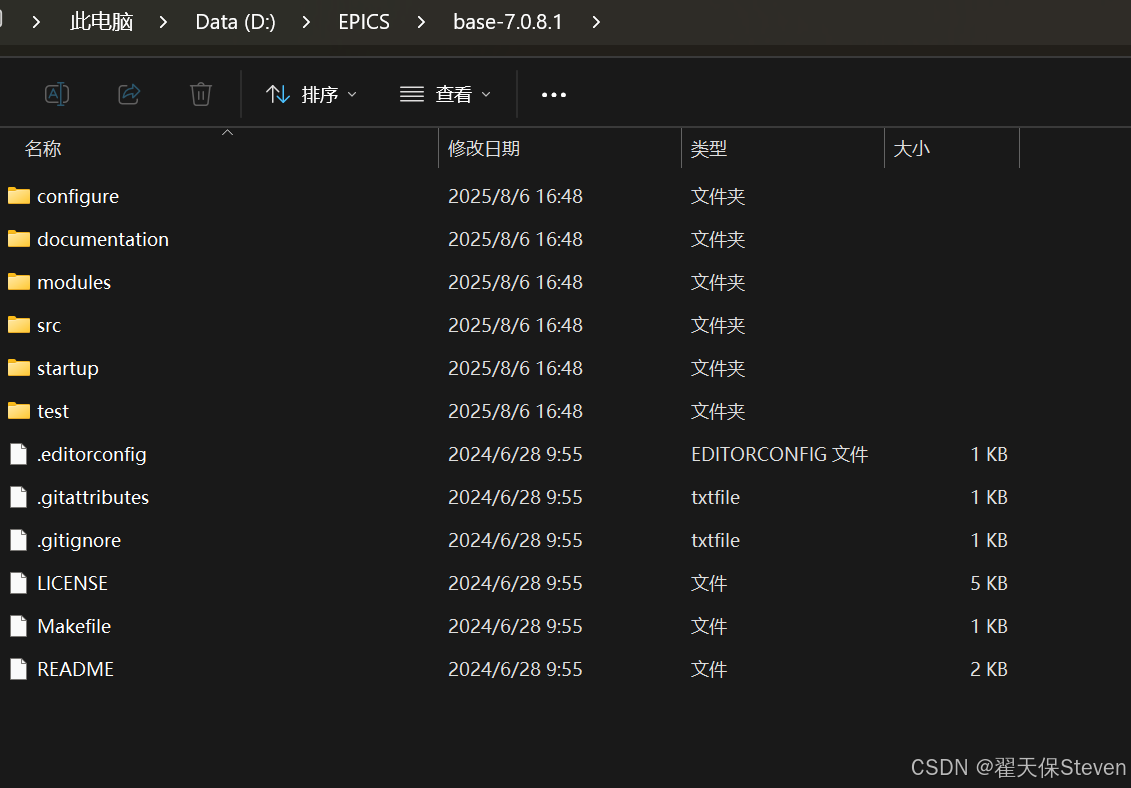1131x788 pixels.
Task: Click the share icon in the toolbar
Action: (129, 94)
